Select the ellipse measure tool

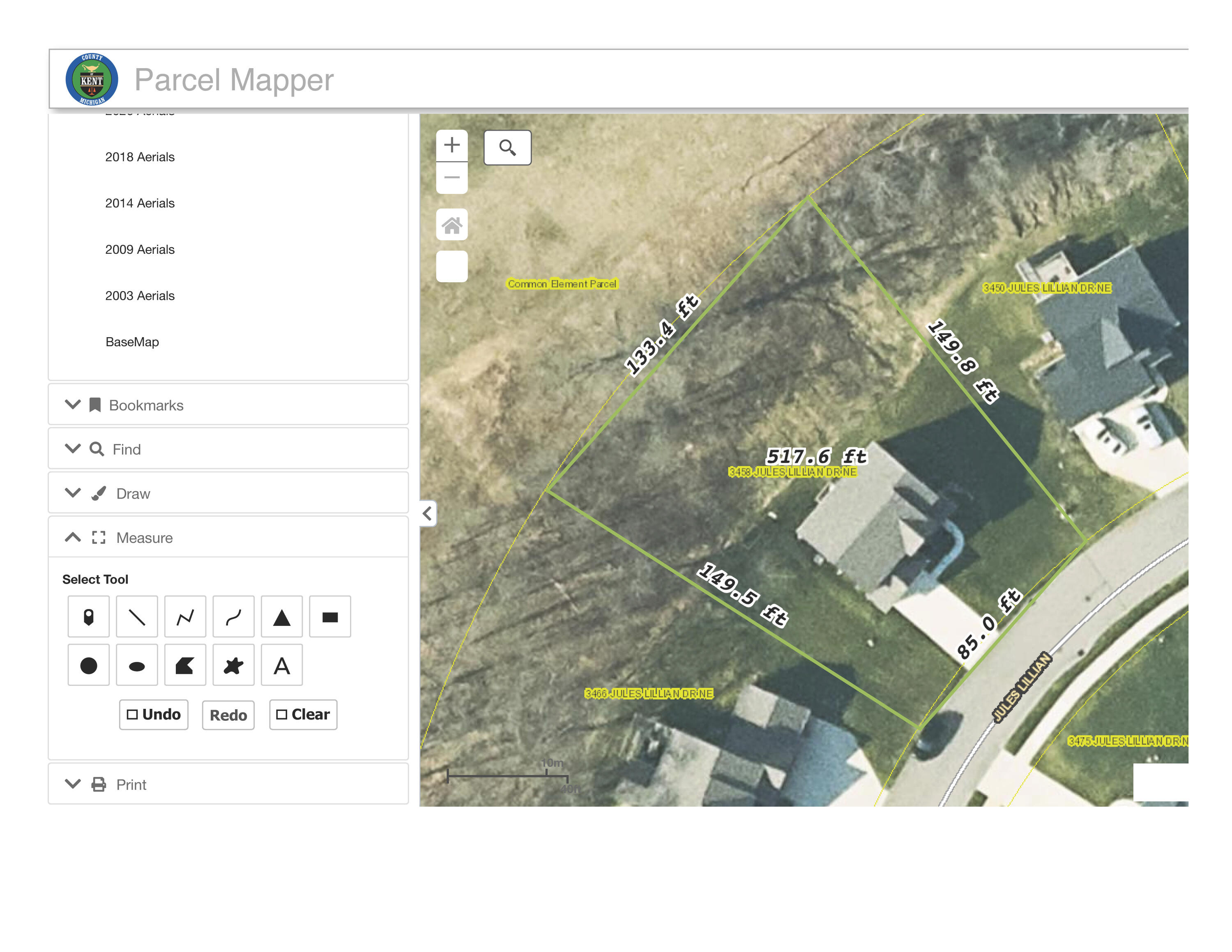(136, 665)
